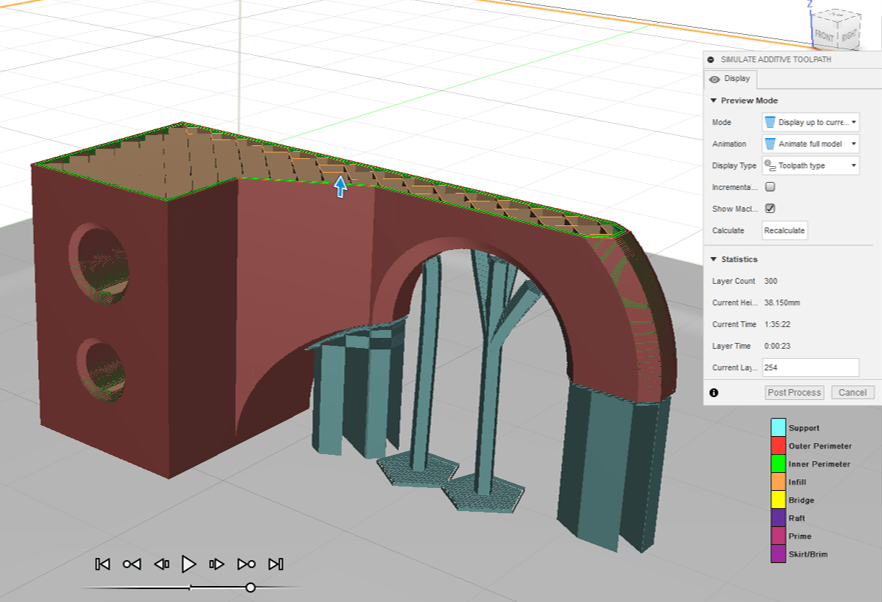
Task: Enable the Incremental checkbox
Action: (x=770, y=187)
